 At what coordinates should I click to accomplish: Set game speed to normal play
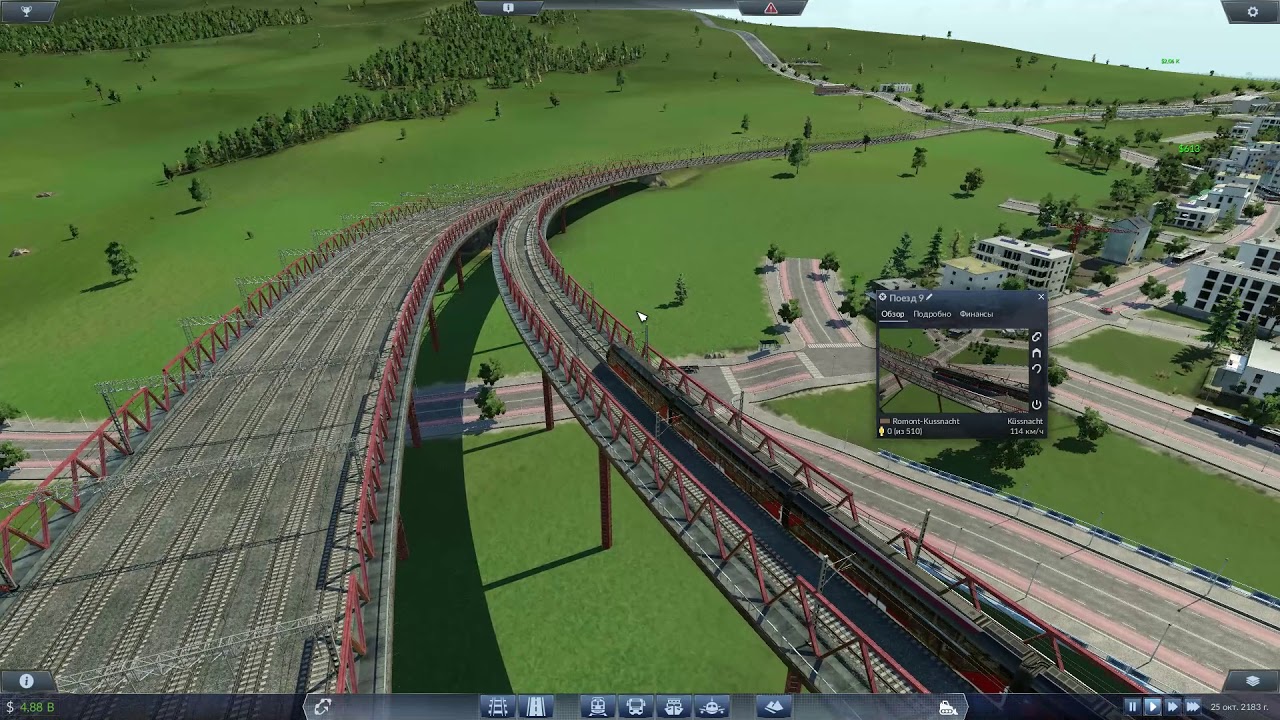pyautogui.click(x=1152, y=707)
